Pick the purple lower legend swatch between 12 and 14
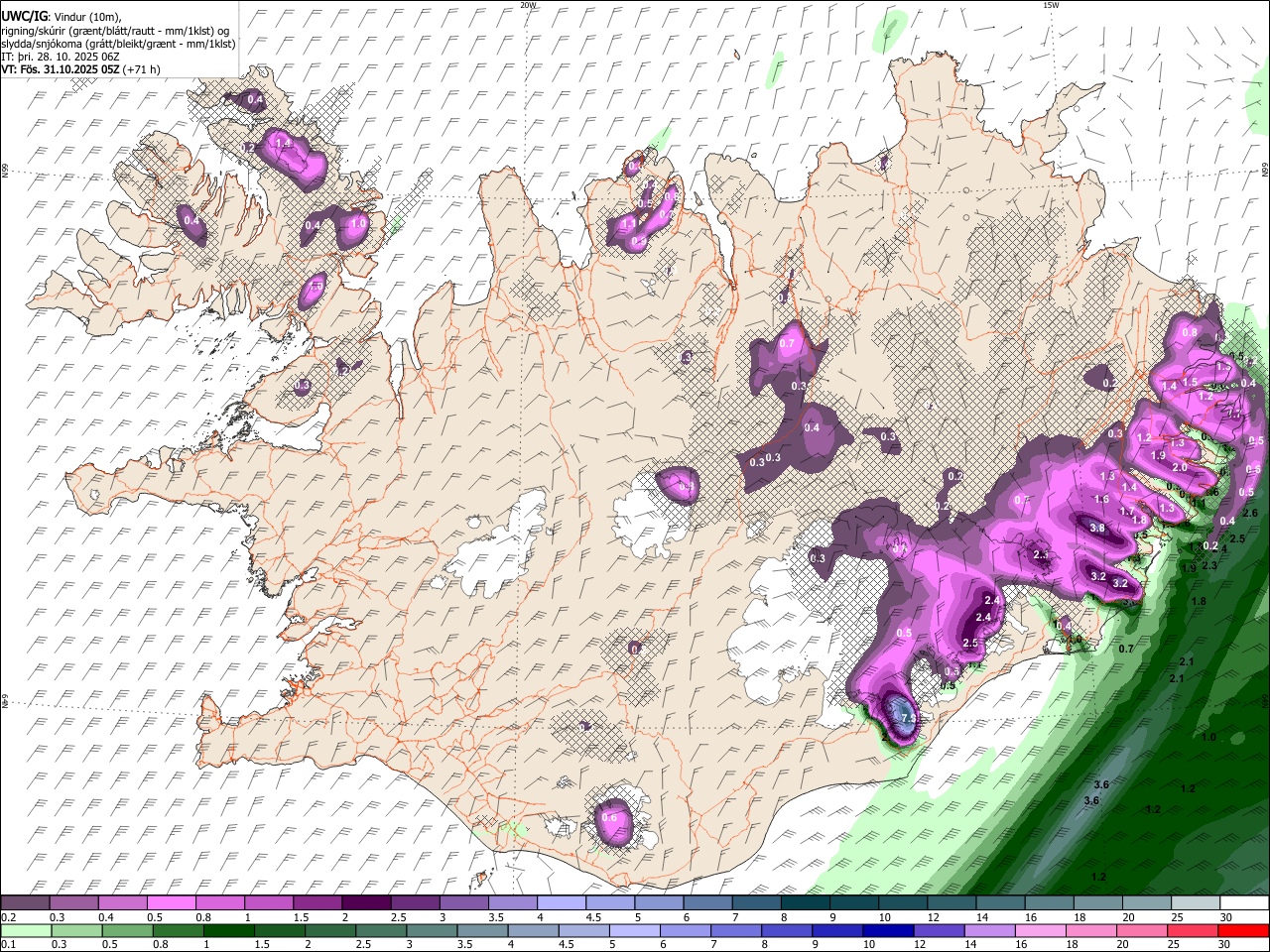 pos(939,930)
